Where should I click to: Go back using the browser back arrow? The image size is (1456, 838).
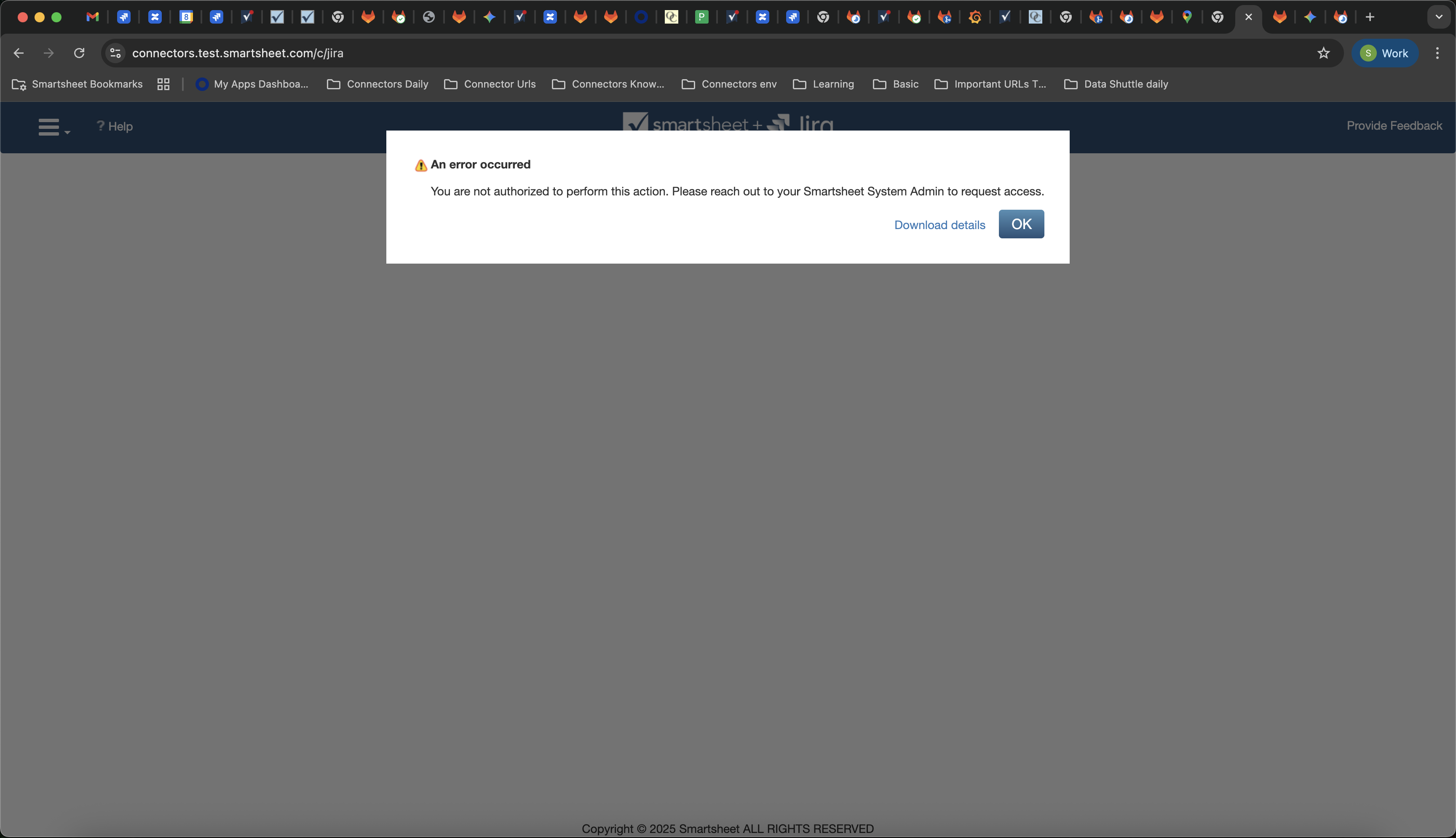click(x=19, y=53)
